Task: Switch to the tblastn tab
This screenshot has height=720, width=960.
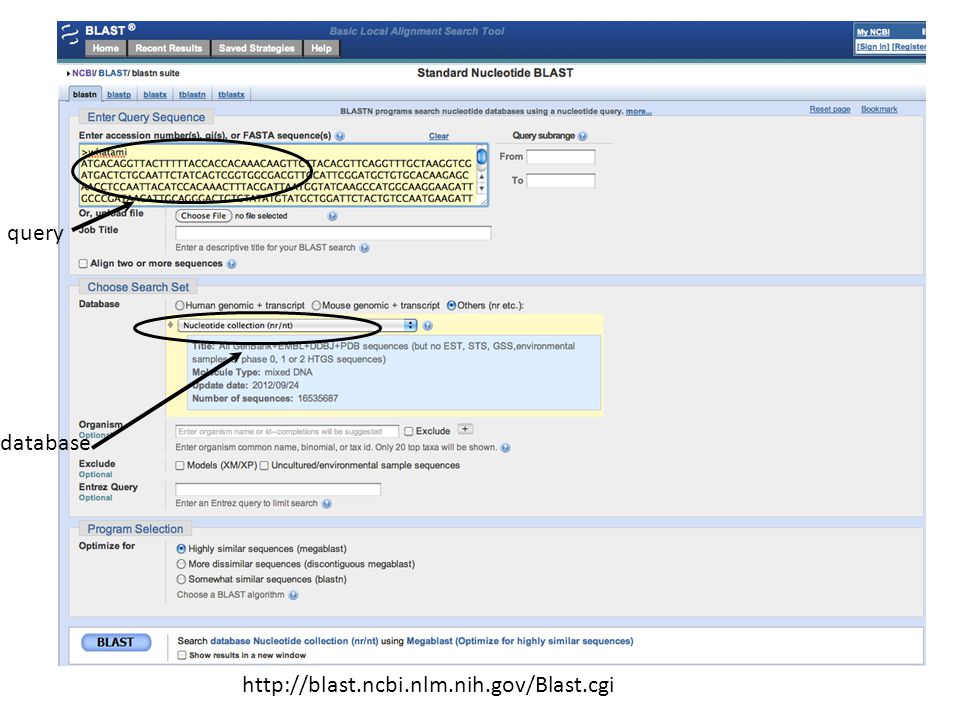Action: 192,95
